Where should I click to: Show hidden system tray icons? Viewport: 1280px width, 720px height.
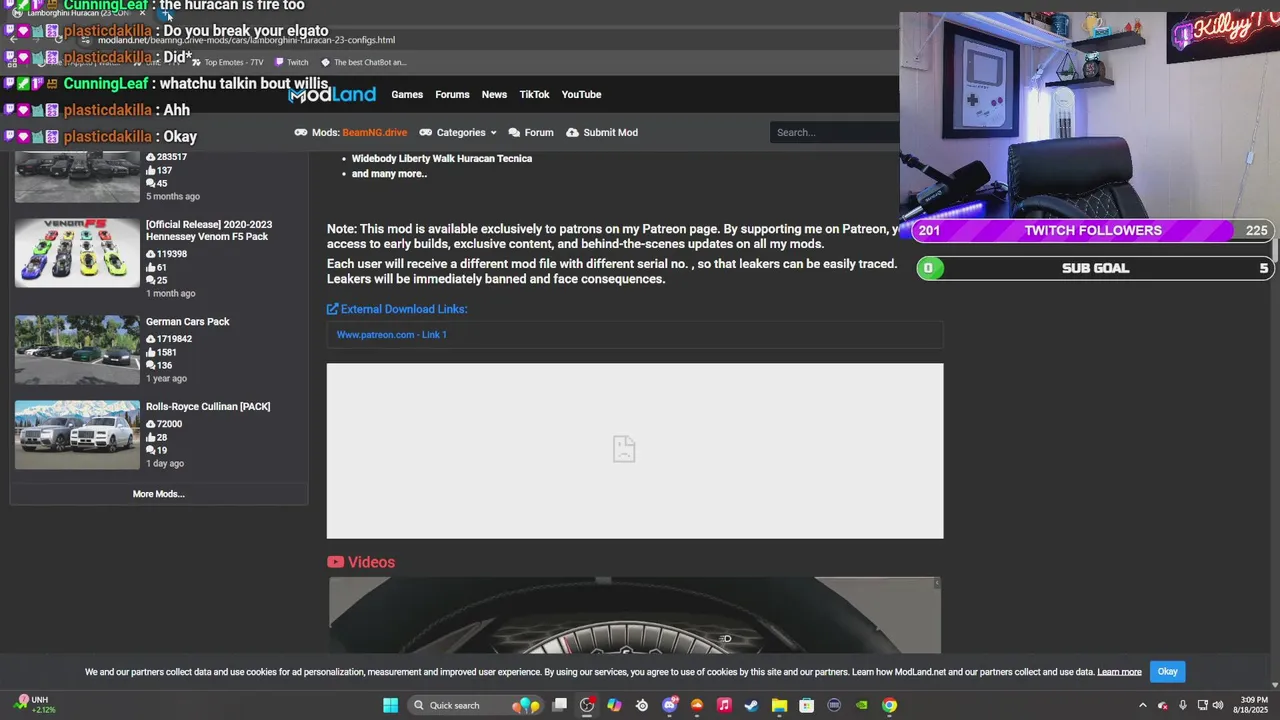pyautogui.click(x=1143, y=705)
